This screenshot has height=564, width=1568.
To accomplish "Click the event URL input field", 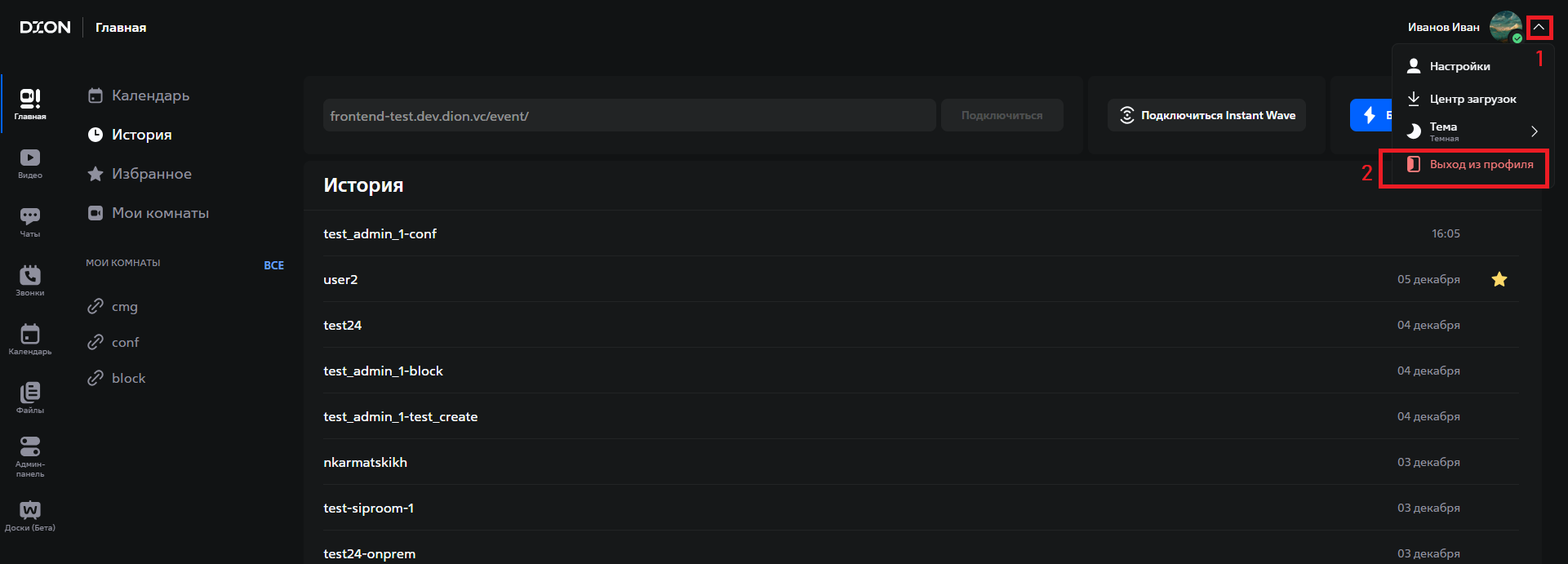I will tap(629, 116).
